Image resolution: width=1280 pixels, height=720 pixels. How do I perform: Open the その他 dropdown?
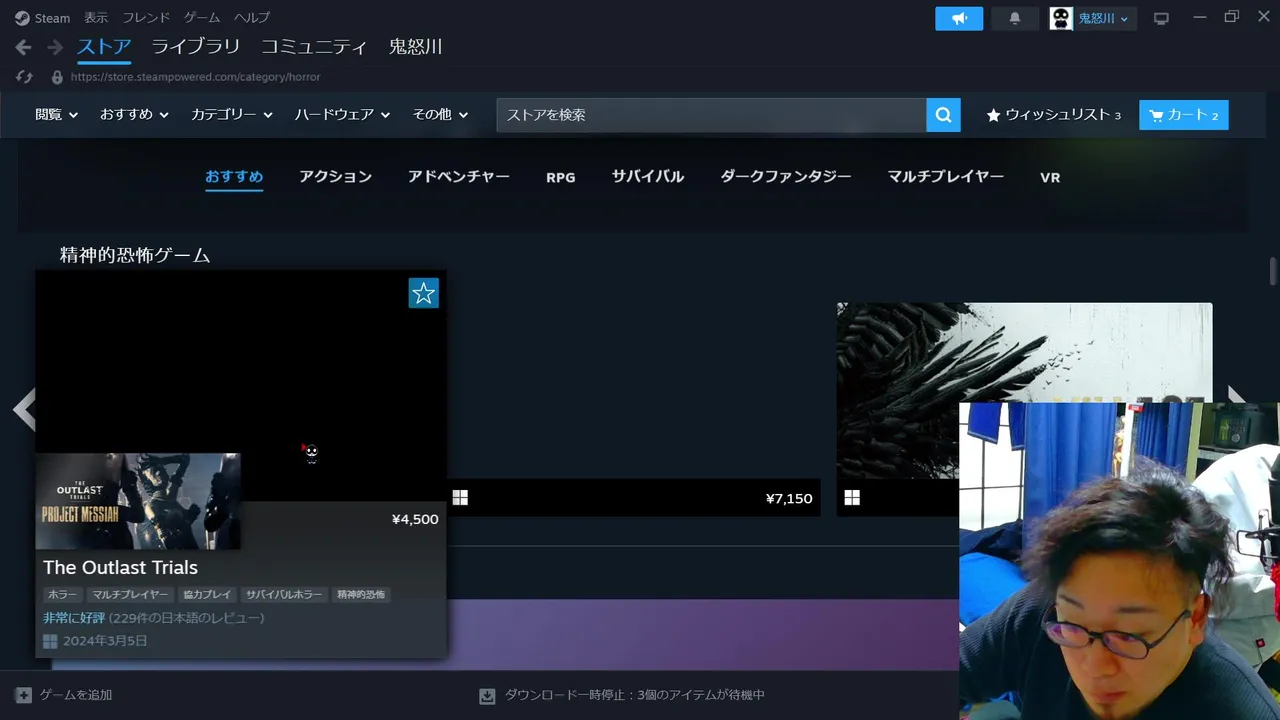point(440,115)
